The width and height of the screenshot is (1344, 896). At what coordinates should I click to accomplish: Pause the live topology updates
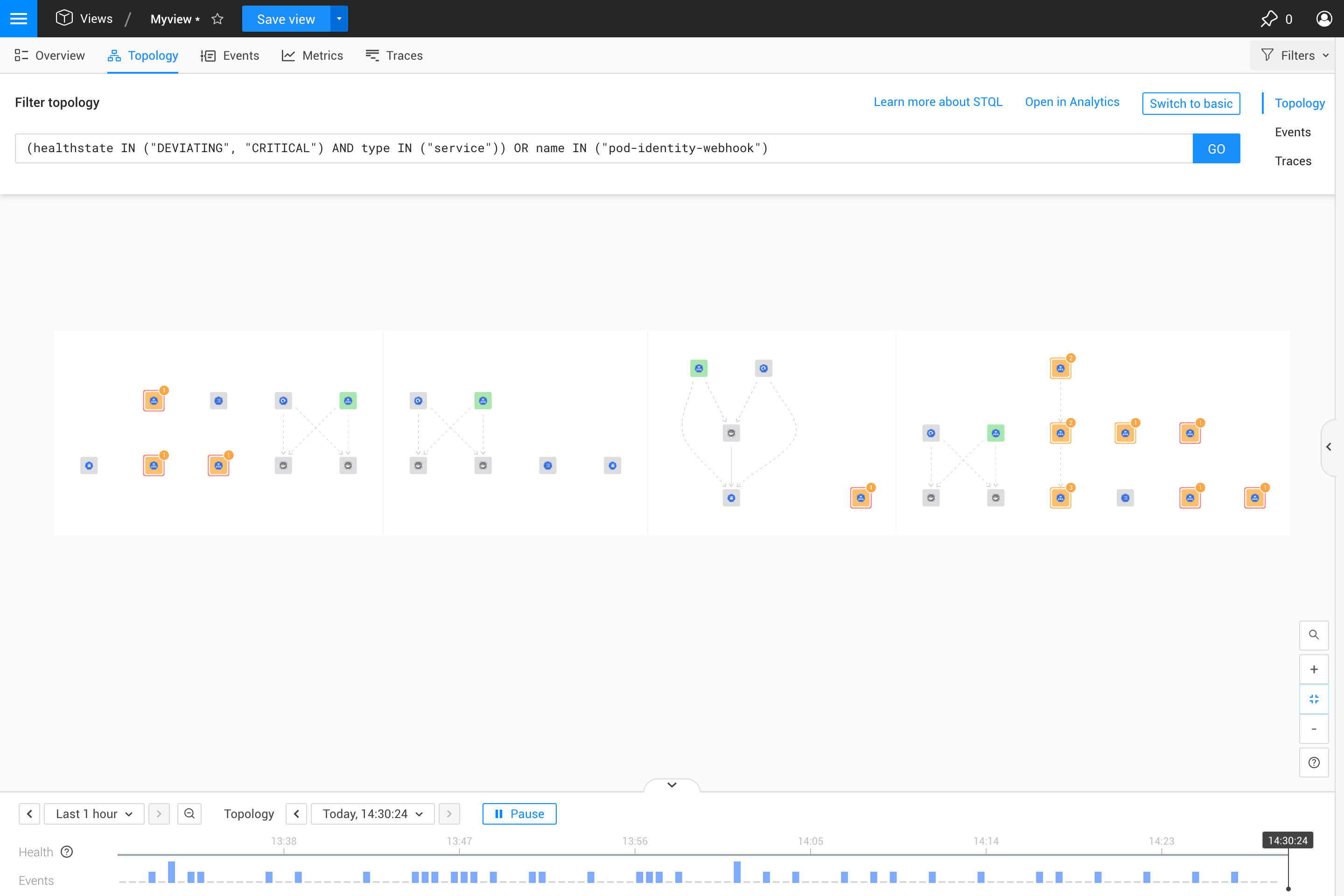click(519, 814)
